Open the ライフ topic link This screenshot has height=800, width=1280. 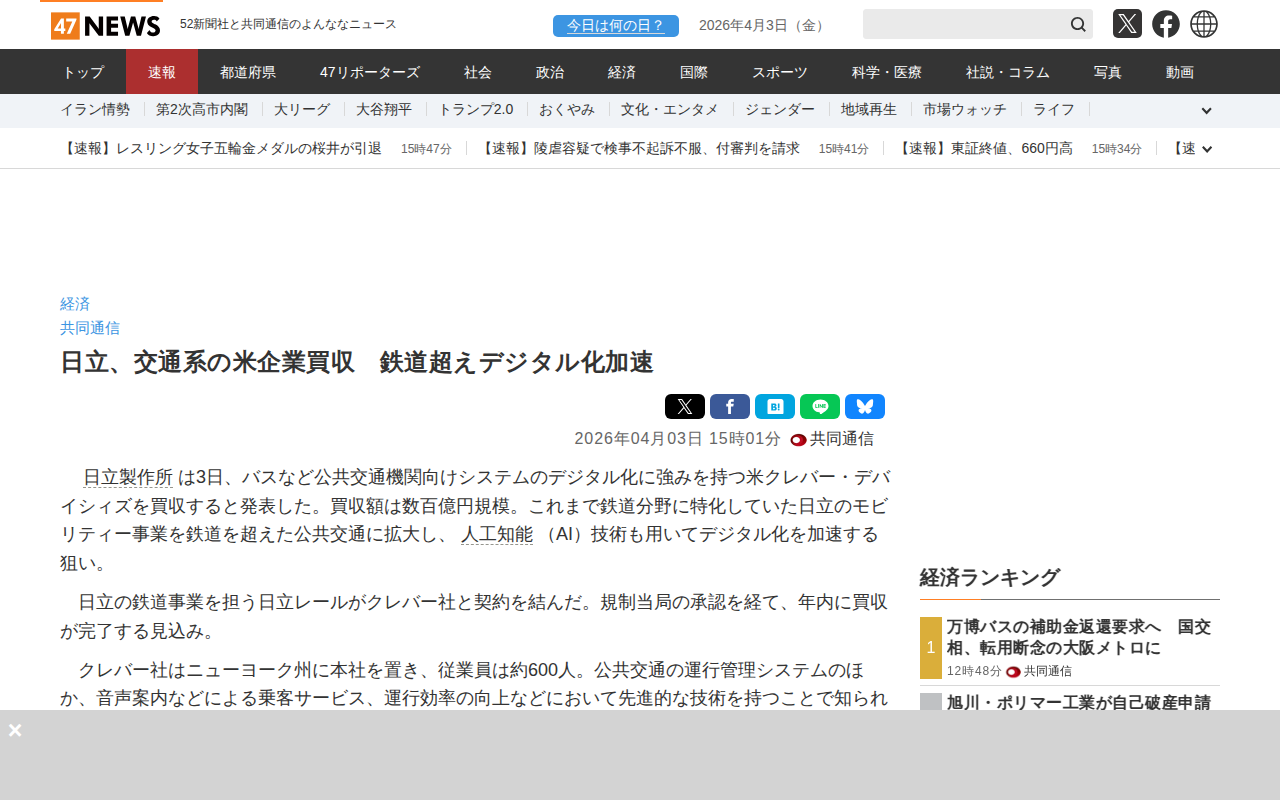(x=1054, y=110)
